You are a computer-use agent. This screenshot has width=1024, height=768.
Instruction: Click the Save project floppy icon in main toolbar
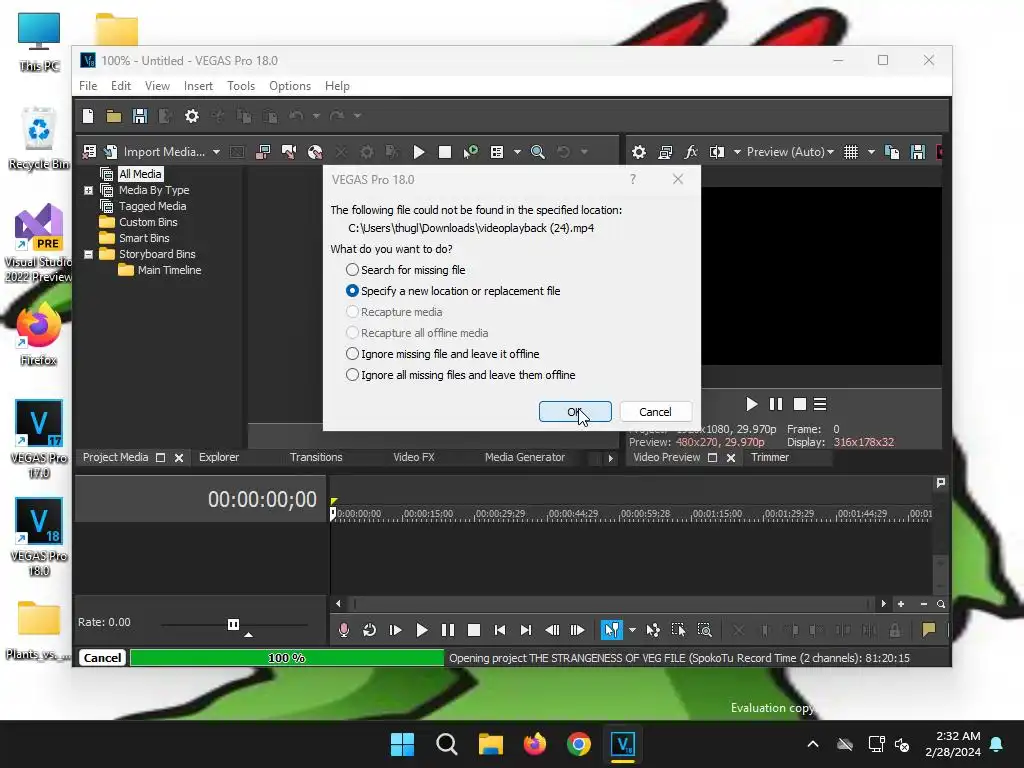pyautogui.click(x=140, y=116)
